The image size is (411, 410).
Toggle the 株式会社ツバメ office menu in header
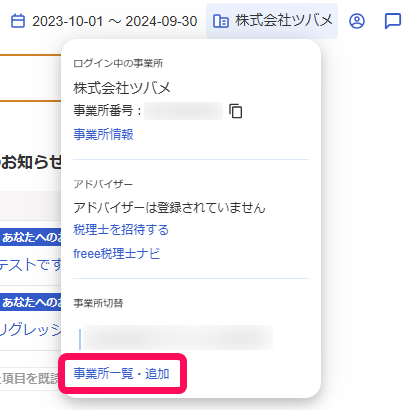pyautogui.click(x=272, y=21)
